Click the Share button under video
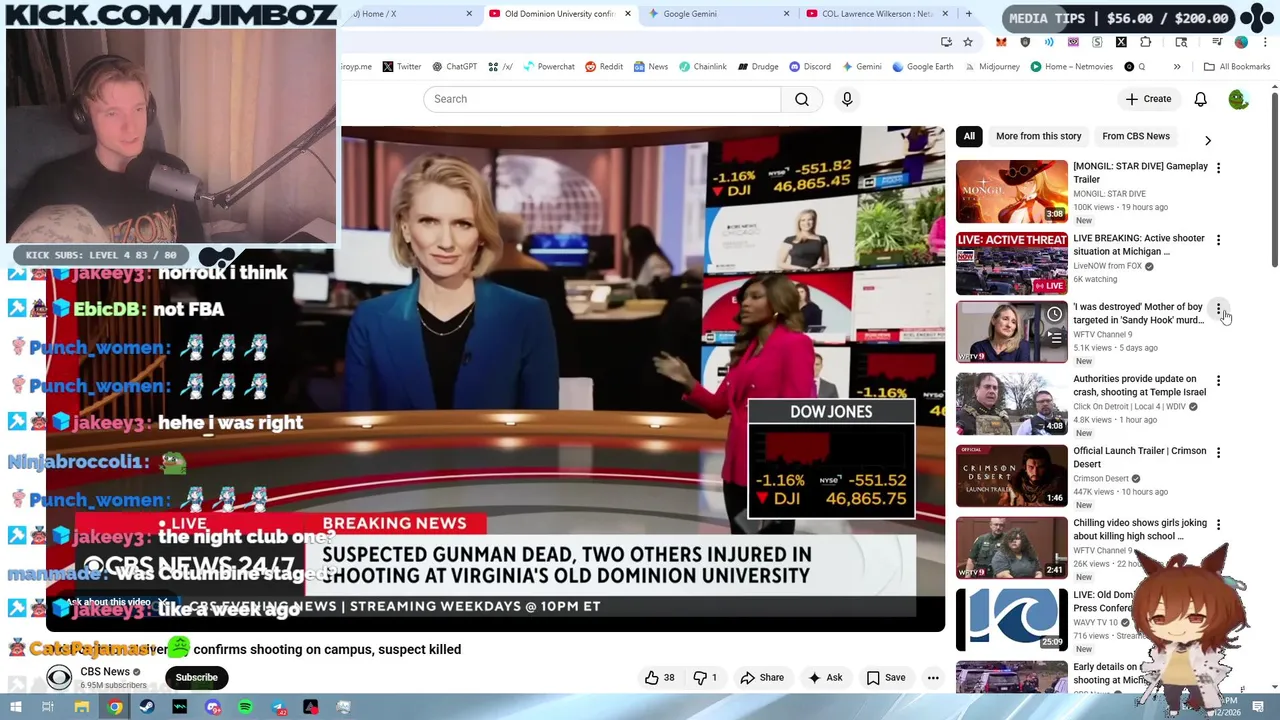 [x=762, y=677]
